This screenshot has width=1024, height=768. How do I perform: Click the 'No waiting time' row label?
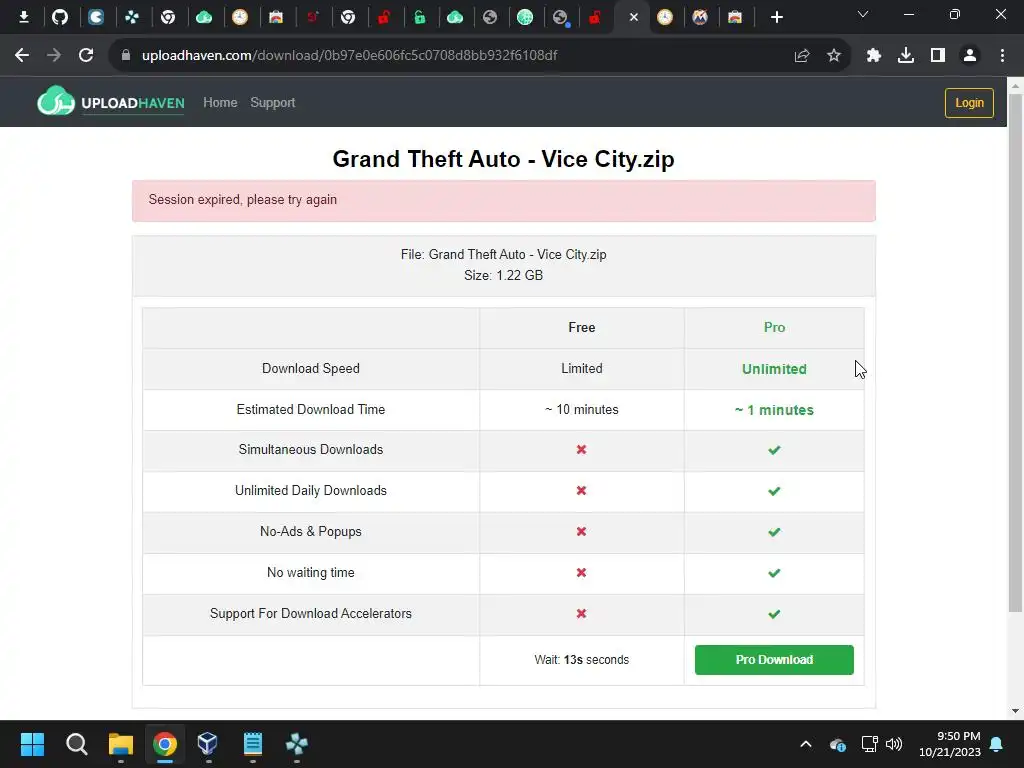(311, 573)
